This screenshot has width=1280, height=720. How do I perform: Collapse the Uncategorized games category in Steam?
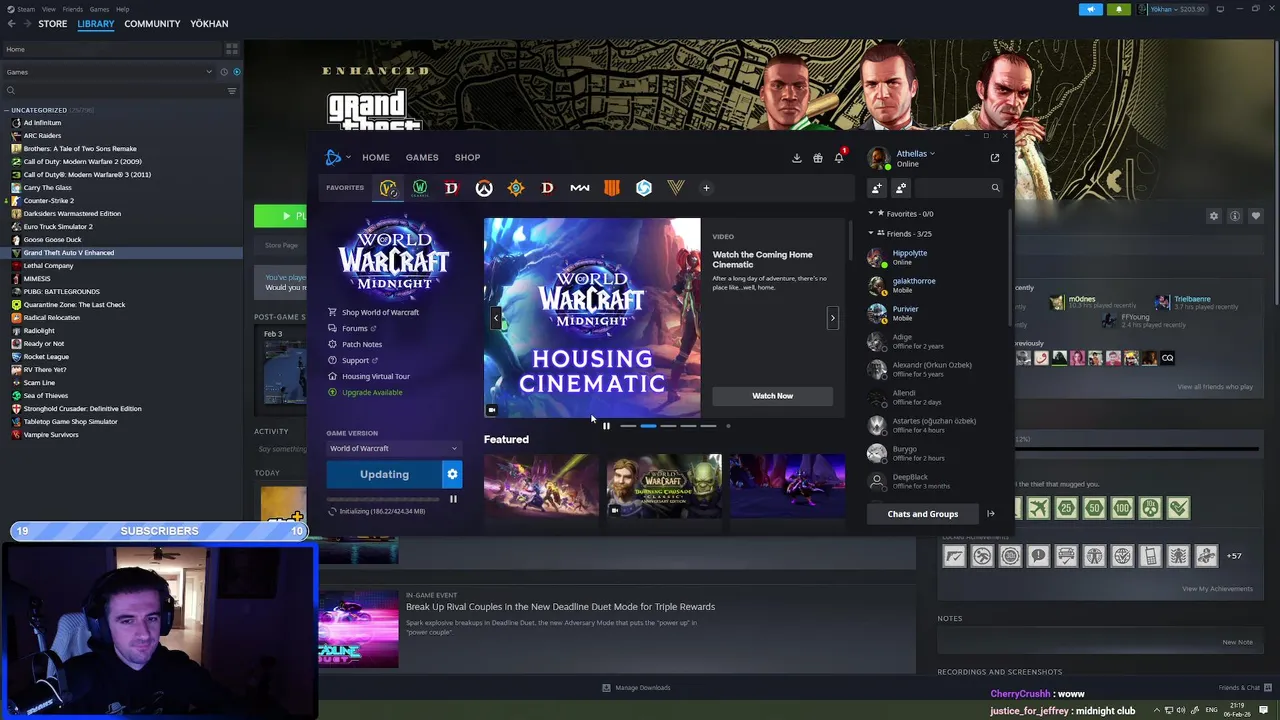point(6,110)
